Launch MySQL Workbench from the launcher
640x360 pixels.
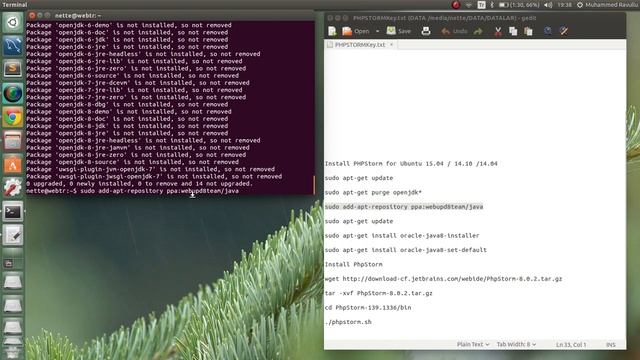(13, 45)
